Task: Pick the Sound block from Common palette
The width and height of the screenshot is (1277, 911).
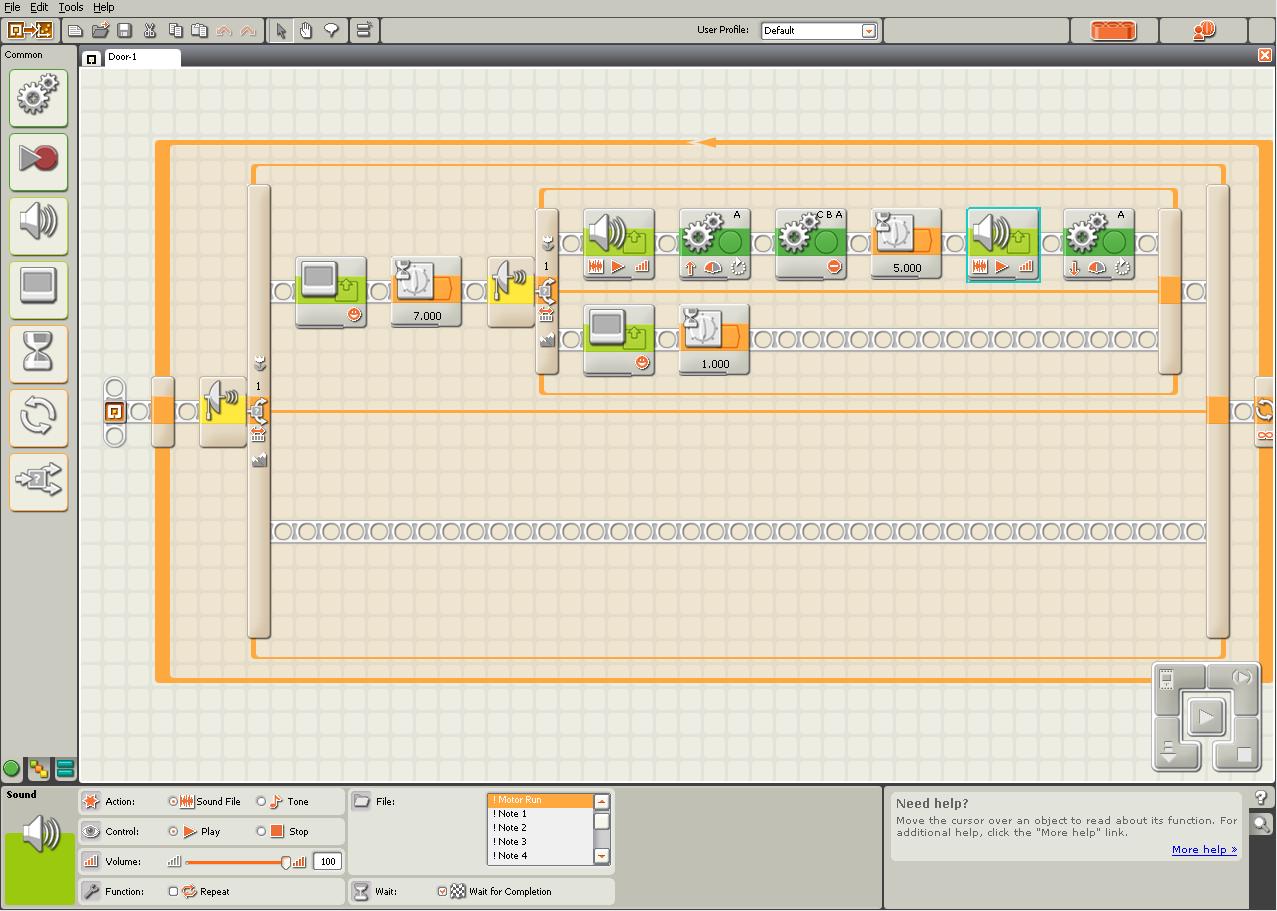Action: (38, 224)
